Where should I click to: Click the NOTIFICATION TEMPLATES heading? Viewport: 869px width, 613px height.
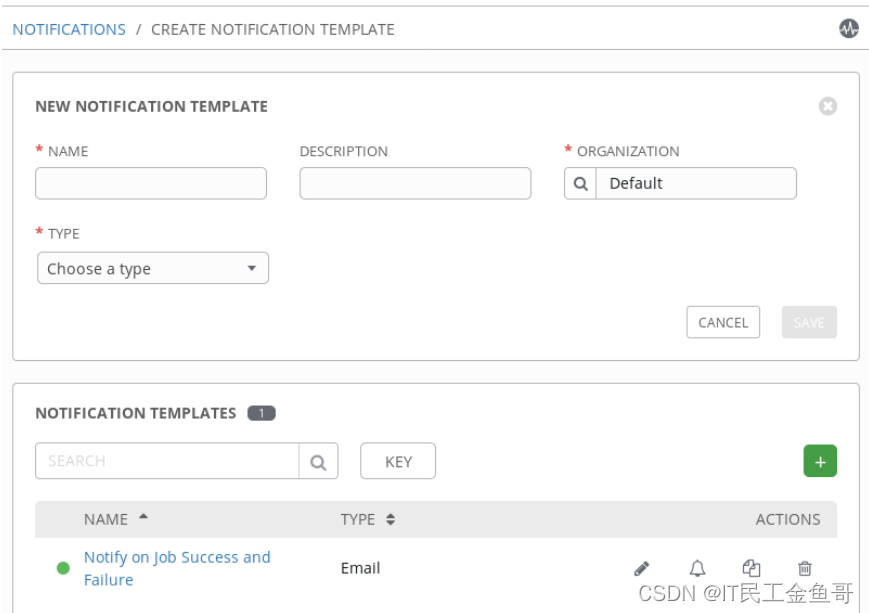(136, 413)
